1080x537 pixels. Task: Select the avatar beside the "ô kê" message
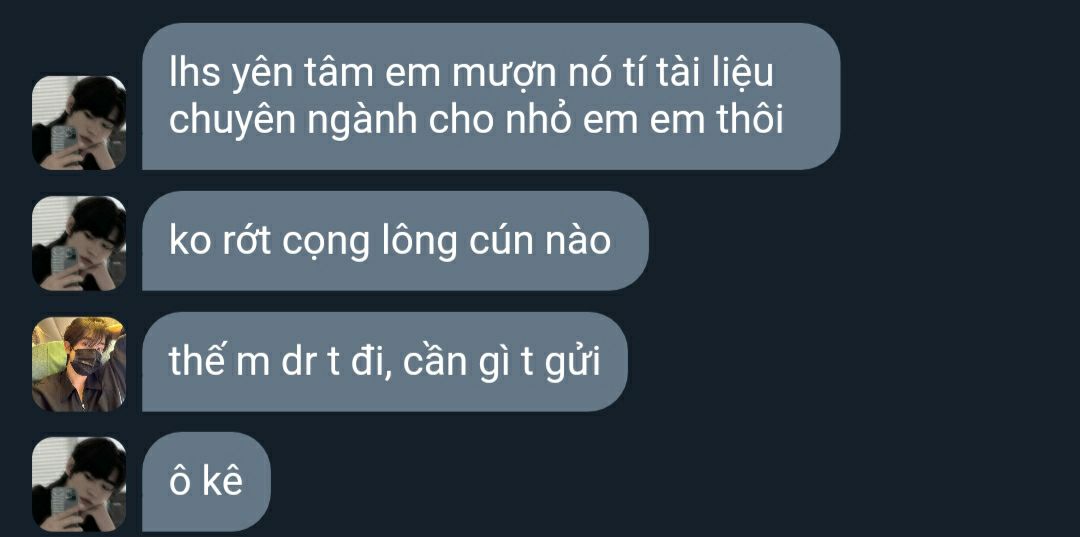tap(79, 484)
